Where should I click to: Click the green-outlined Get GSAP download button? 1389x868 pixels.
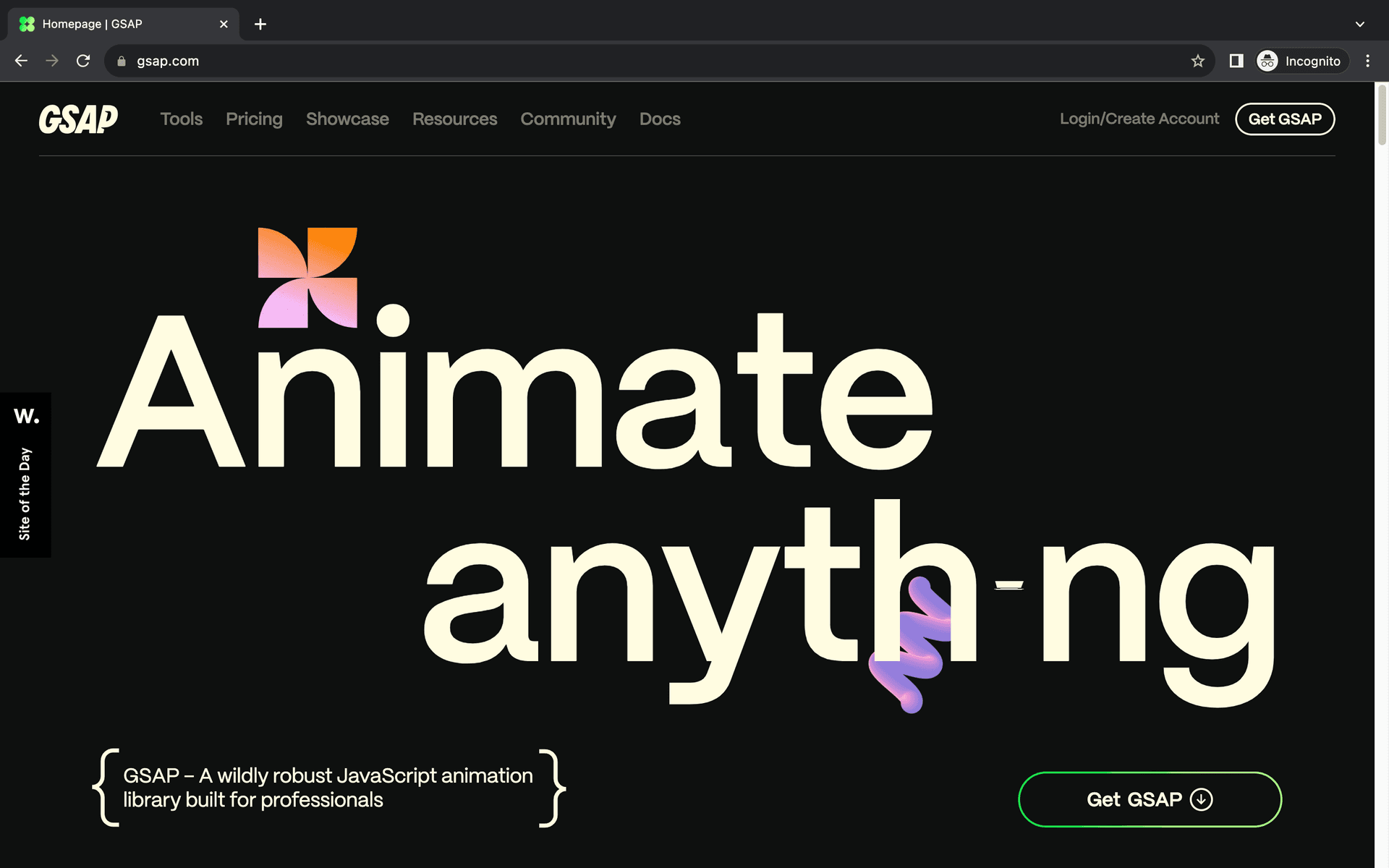(1150, 799)
